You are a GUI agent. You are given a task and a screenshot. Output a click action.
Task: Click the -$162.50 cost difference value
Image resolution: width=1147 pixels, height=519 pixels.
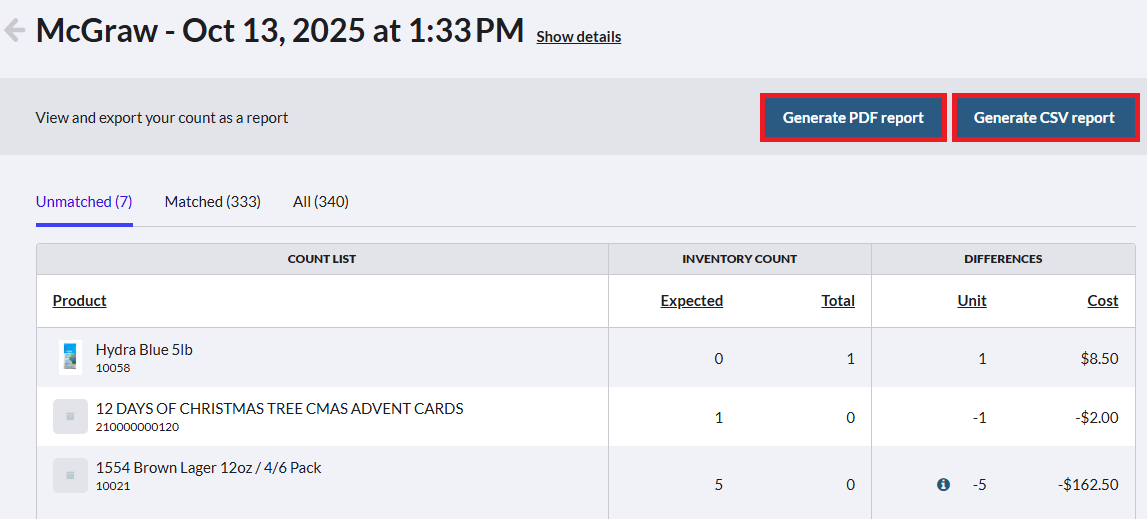coord(1088,485)
